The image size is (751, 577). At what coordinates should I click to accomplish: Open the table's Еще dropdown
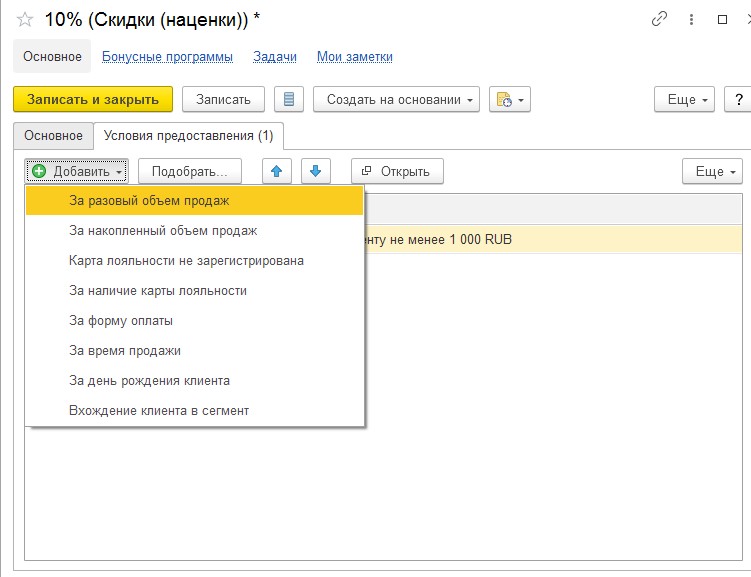pyautogui.click(x=712, y=171)
